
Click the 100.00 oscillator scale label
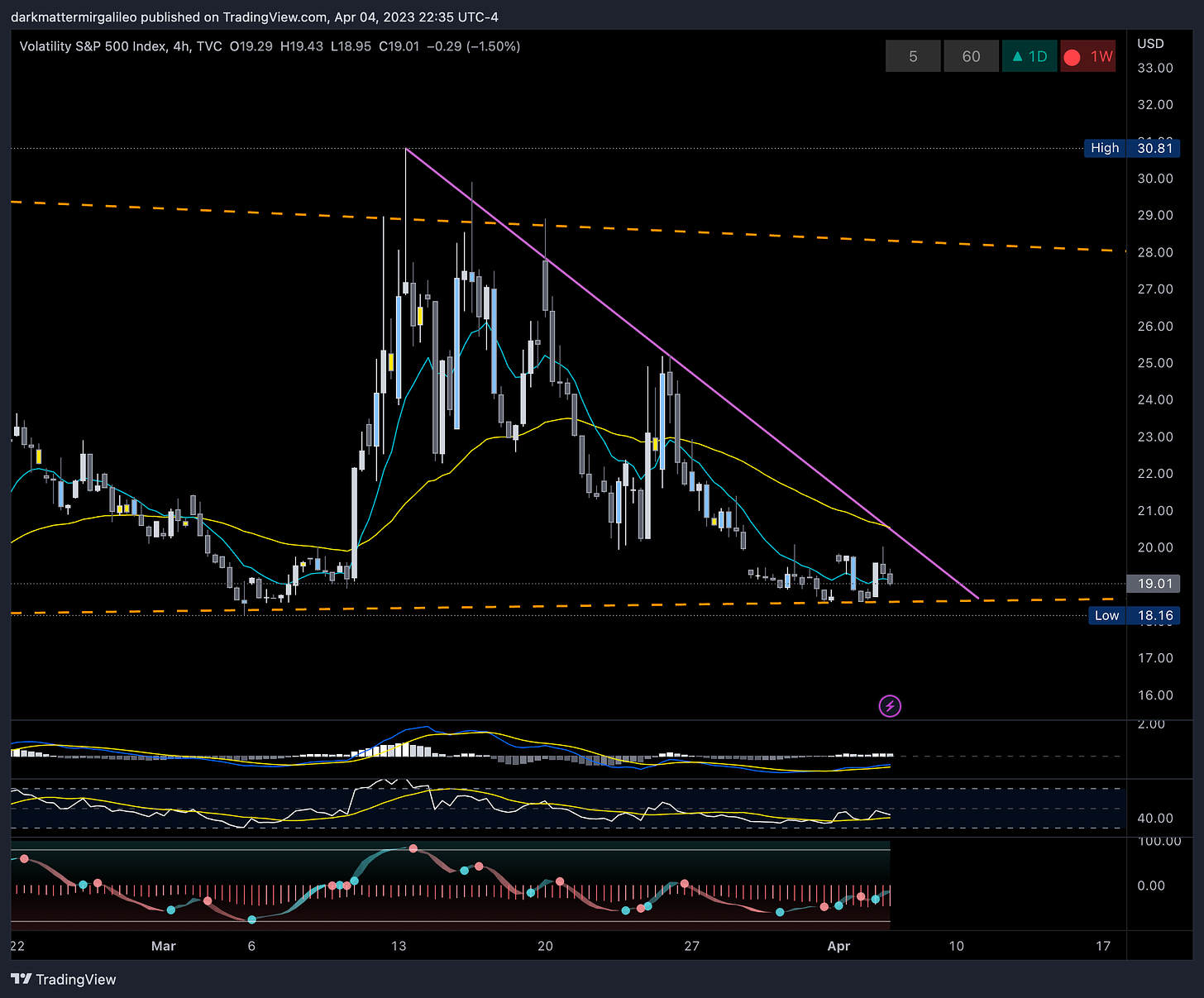[x=1159, y=842]
